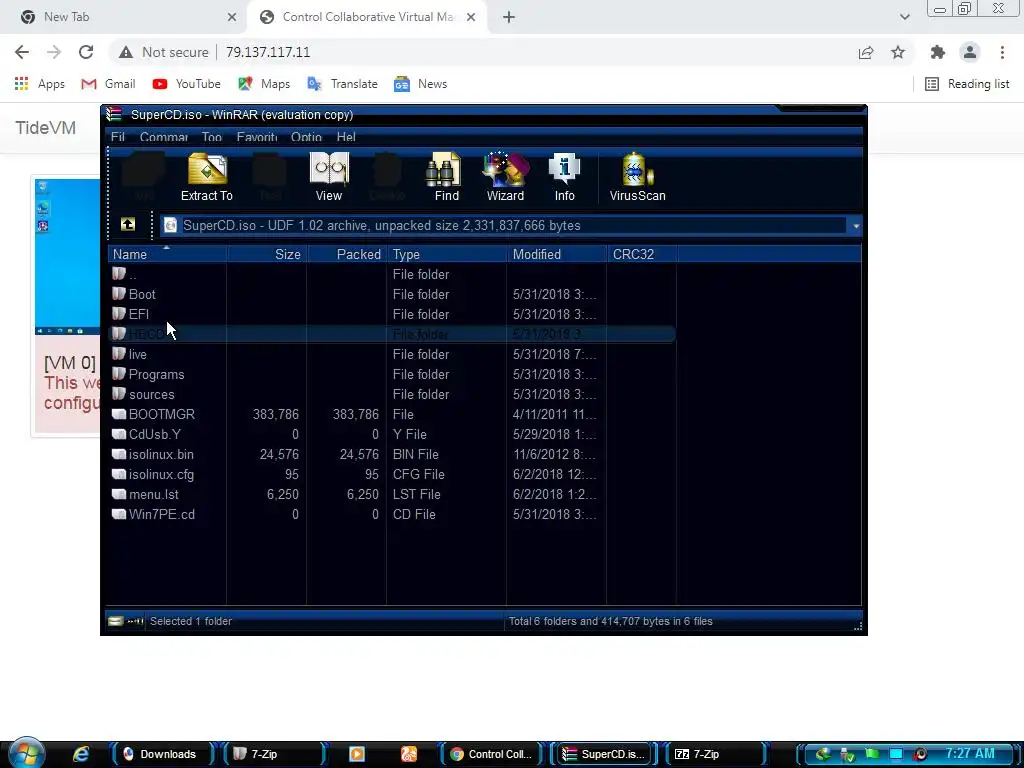Share this page from the address bar

tap(866, 52)
